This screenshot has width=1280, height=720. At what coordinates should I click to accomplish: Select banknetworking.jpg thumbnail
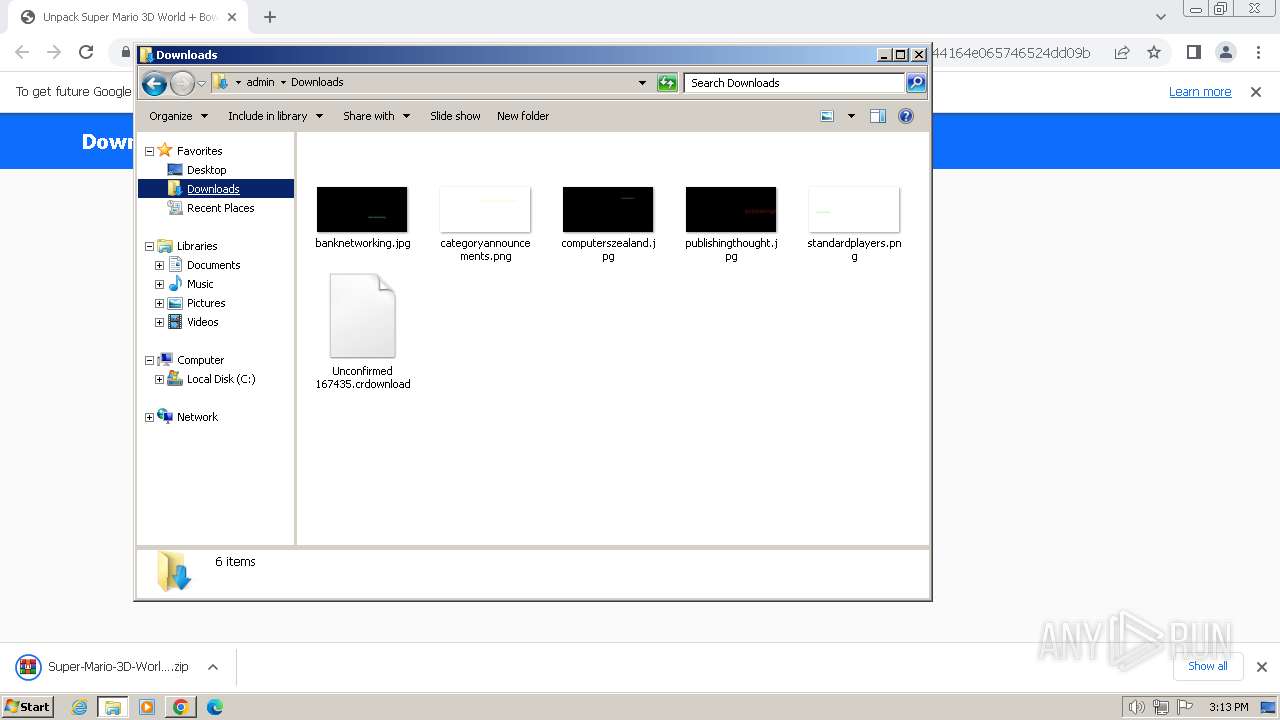[x=362, y=210]
